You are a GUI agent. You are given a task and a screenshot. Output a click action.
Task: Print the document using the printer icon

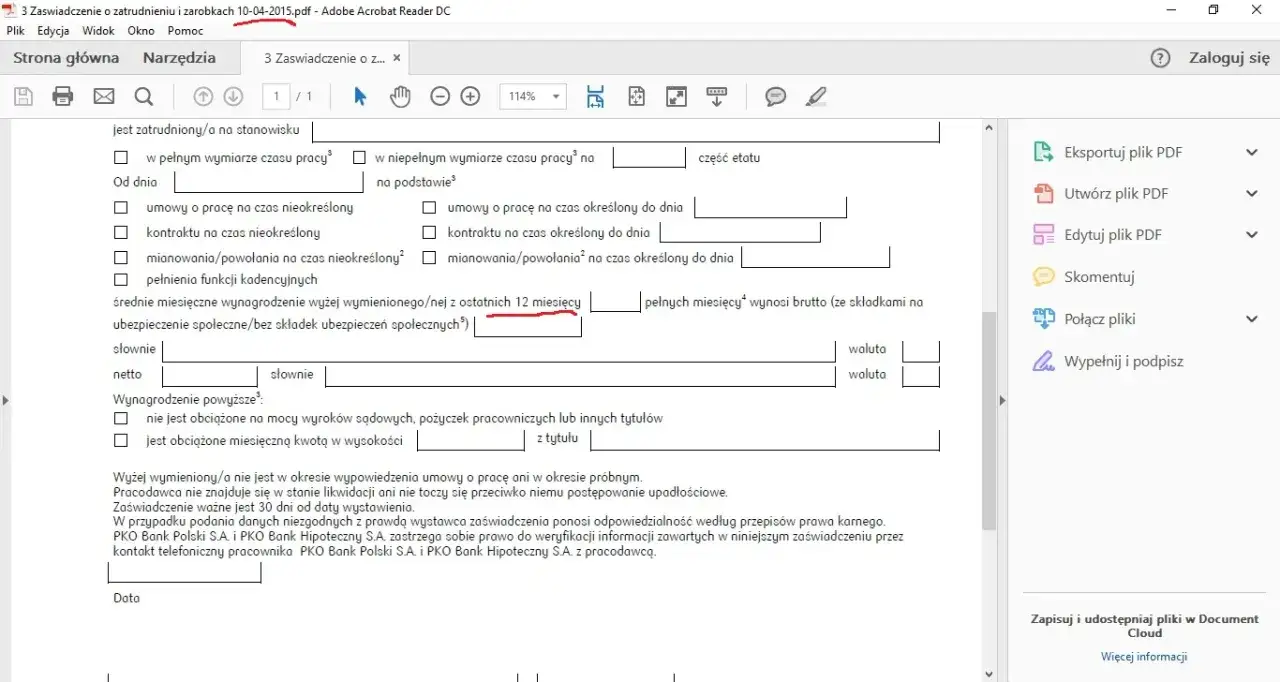(63, 96)
